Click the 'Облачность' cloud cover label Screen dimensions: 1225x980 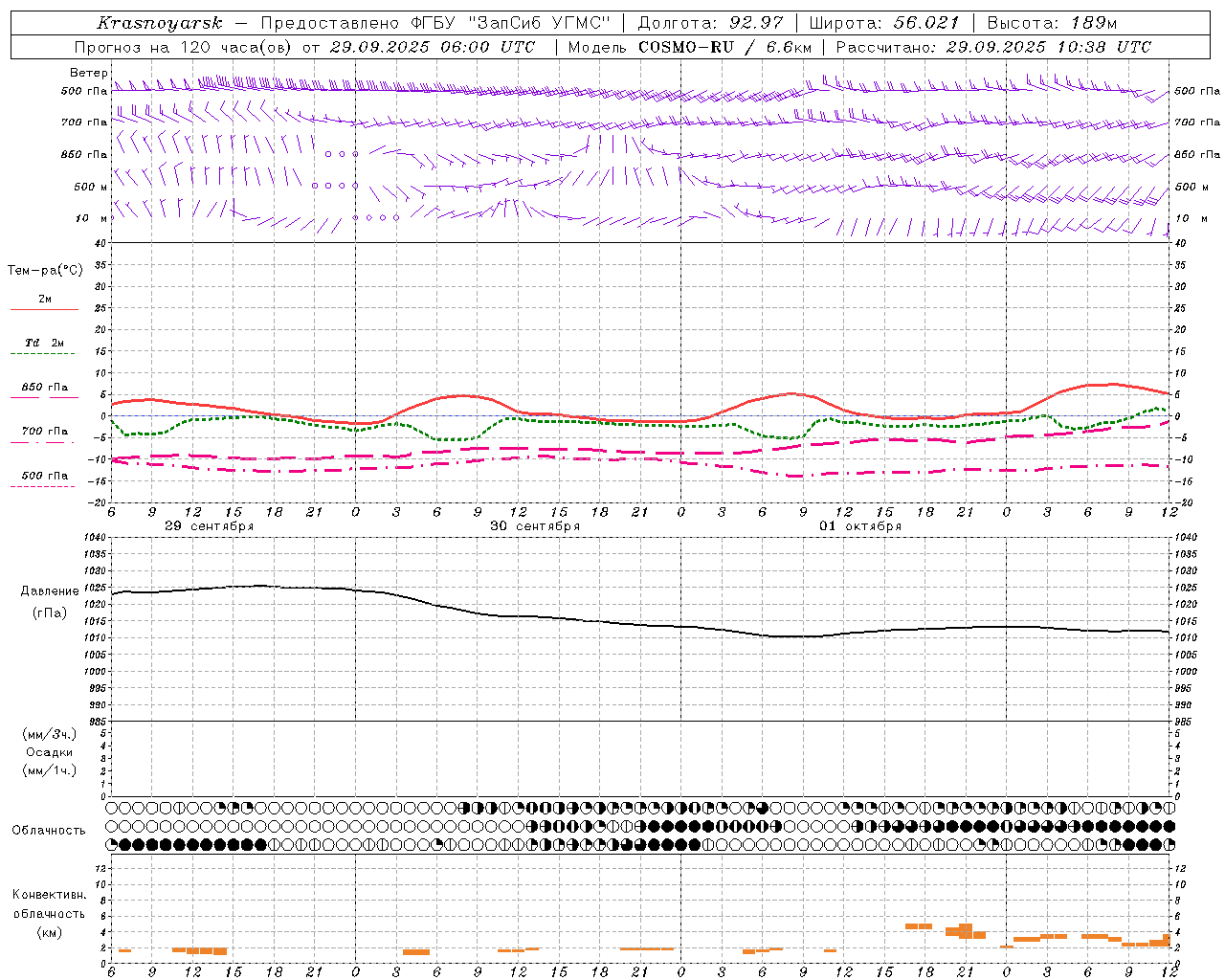point(49,831)
